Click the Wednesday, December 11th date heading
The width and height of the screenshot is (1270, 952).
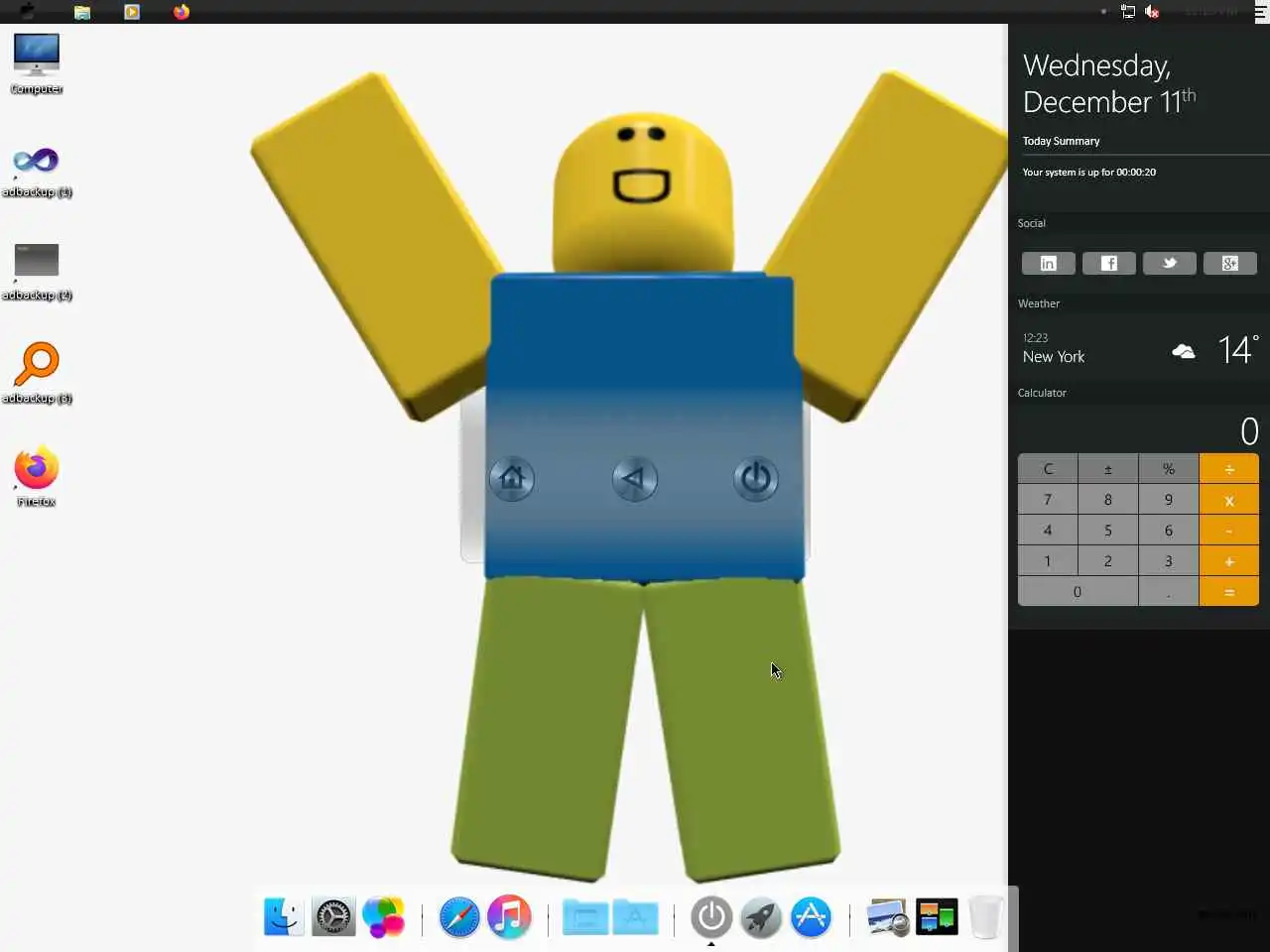[x=1109, y=83]
